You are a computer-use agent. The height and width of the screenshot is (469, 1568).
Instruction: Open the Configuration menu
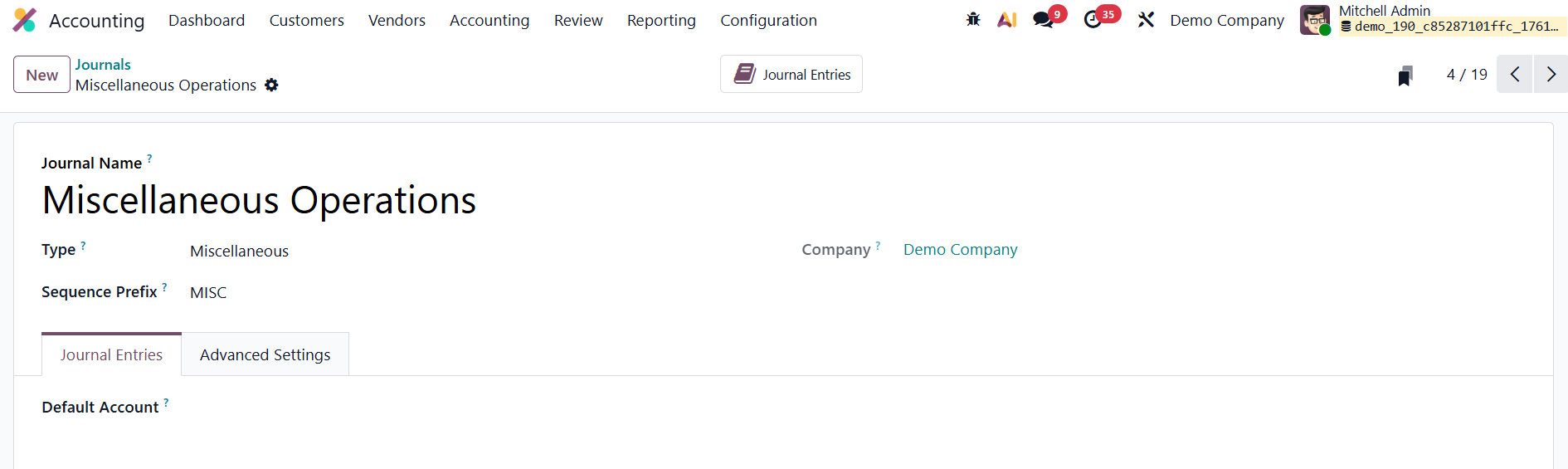pyautogui.click(x=768, y=20)
